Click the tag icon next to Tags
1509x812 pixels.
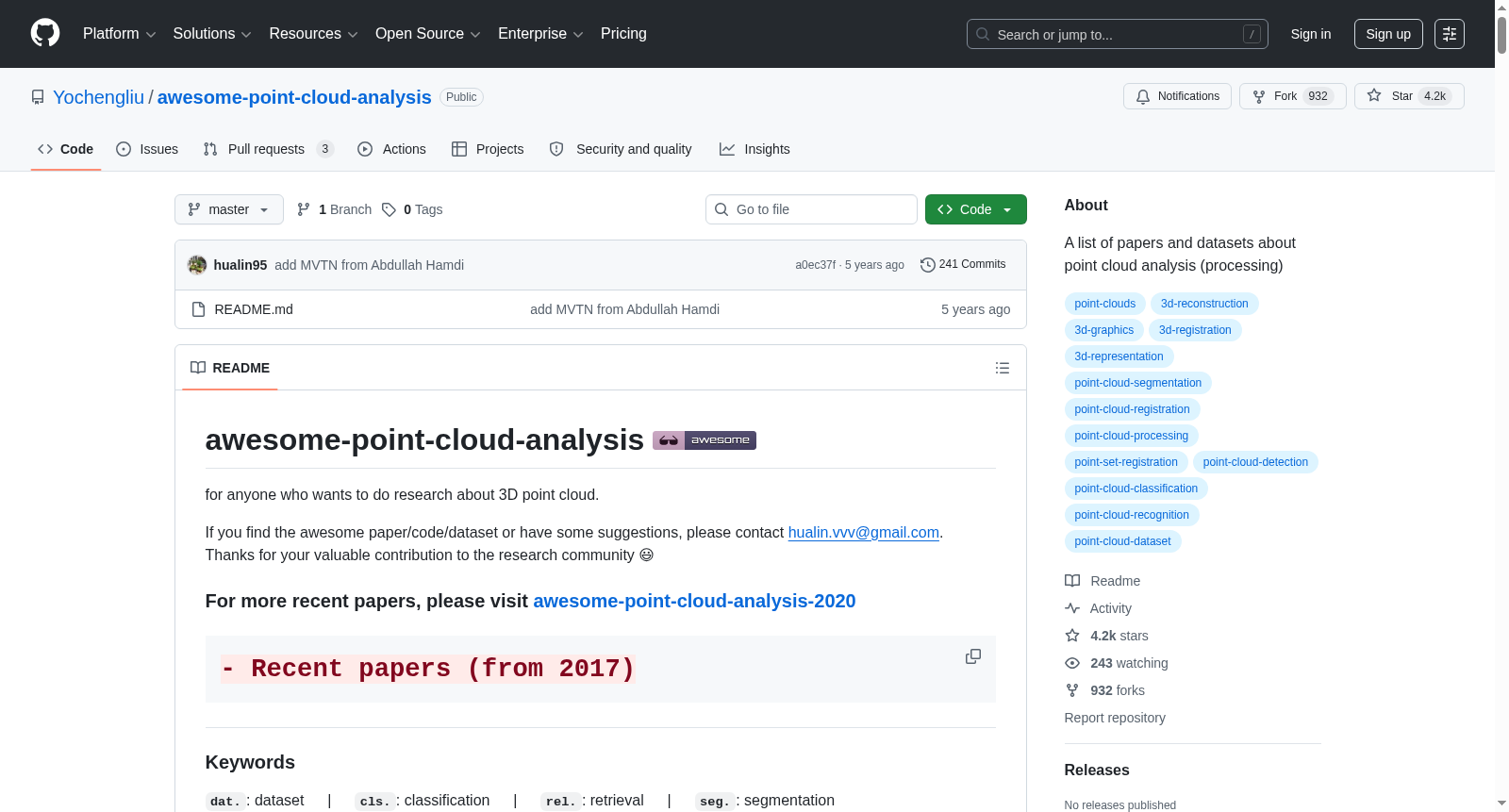coord(389,209)
